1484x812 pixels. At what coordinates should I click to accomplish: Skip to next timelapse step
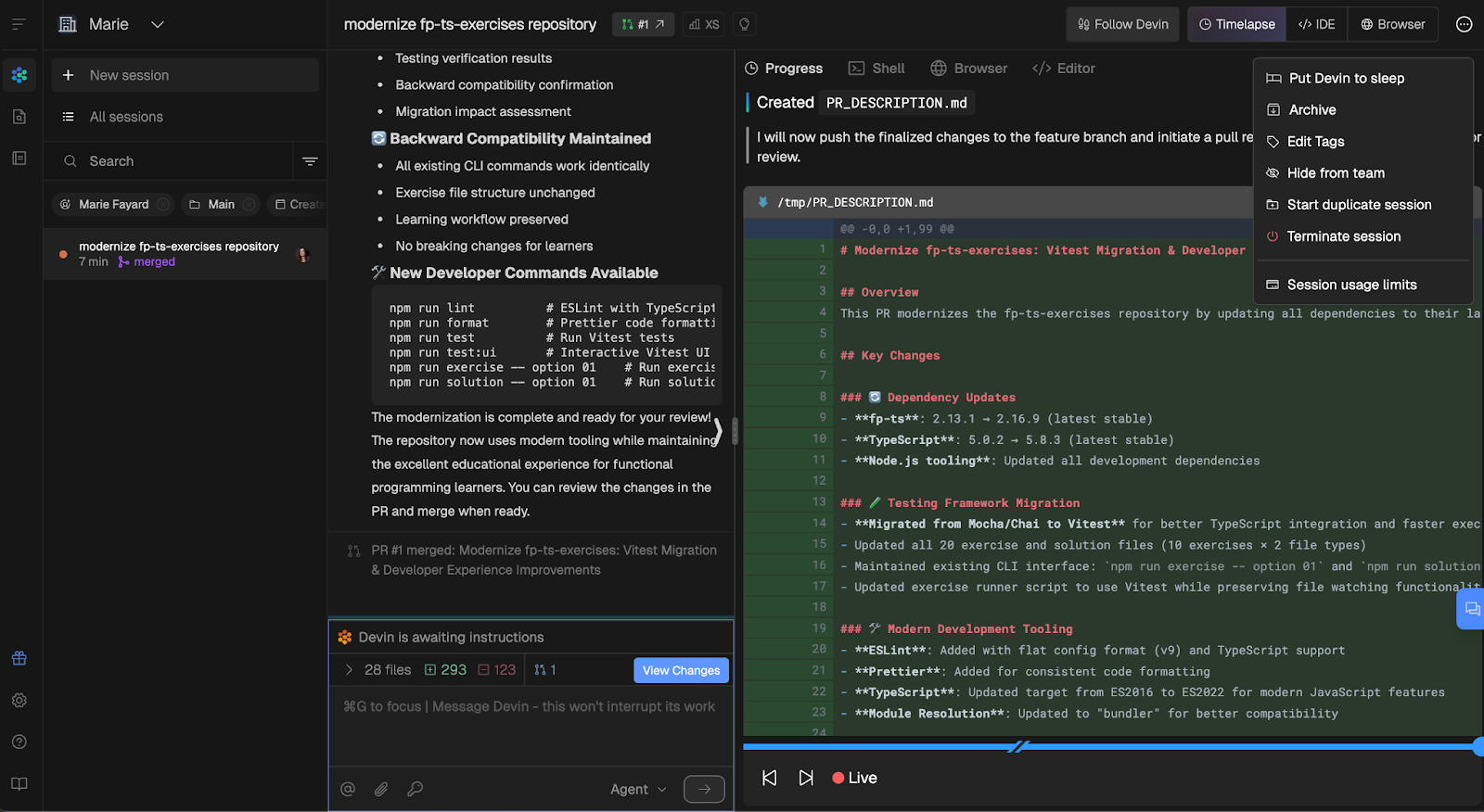(806, 778)
